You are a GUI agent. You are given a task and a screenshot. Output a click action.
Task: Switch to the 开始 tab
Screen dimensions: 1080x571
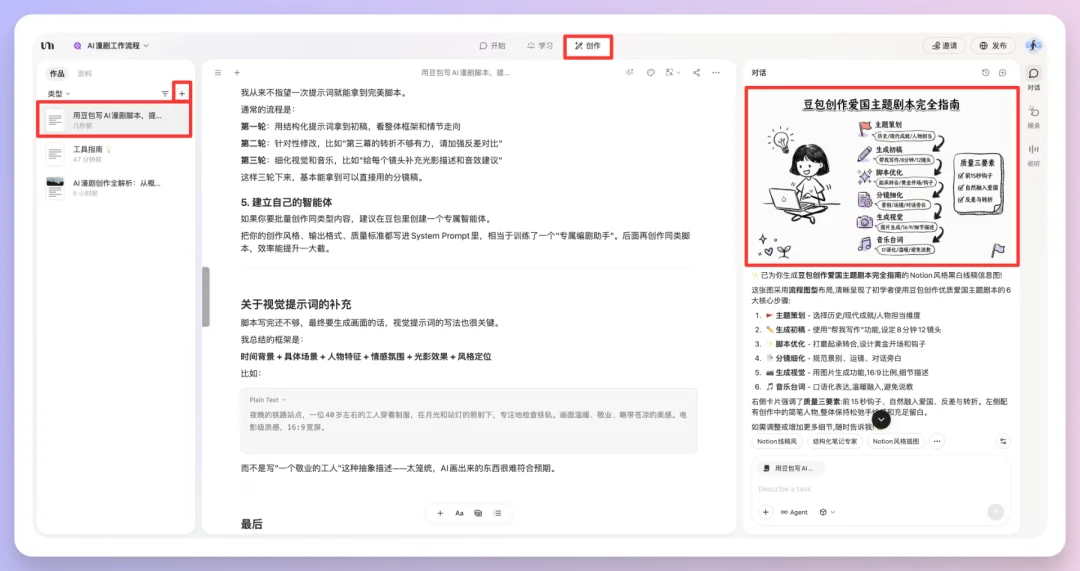tap(492, 45)
